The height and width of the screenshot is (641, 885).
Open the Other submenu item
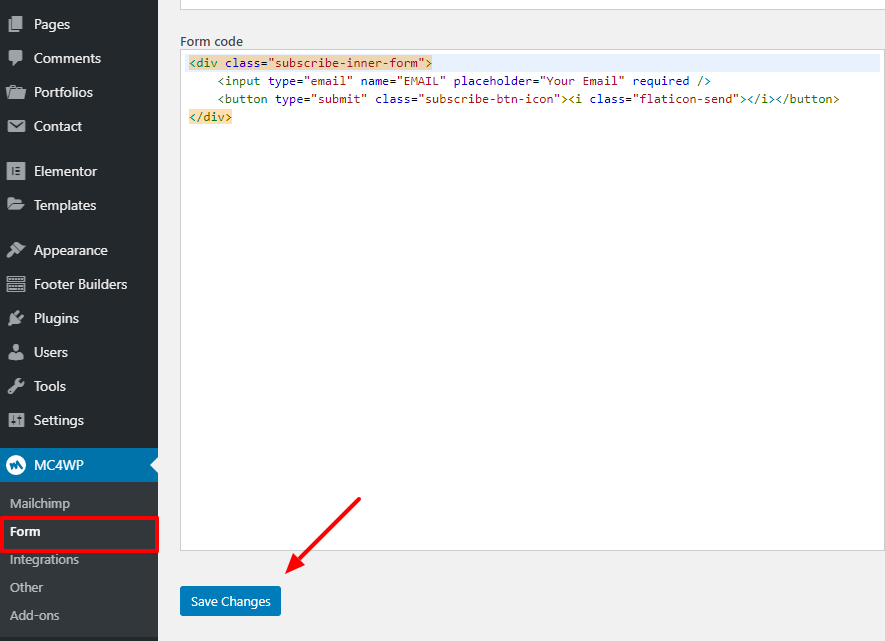27,587
